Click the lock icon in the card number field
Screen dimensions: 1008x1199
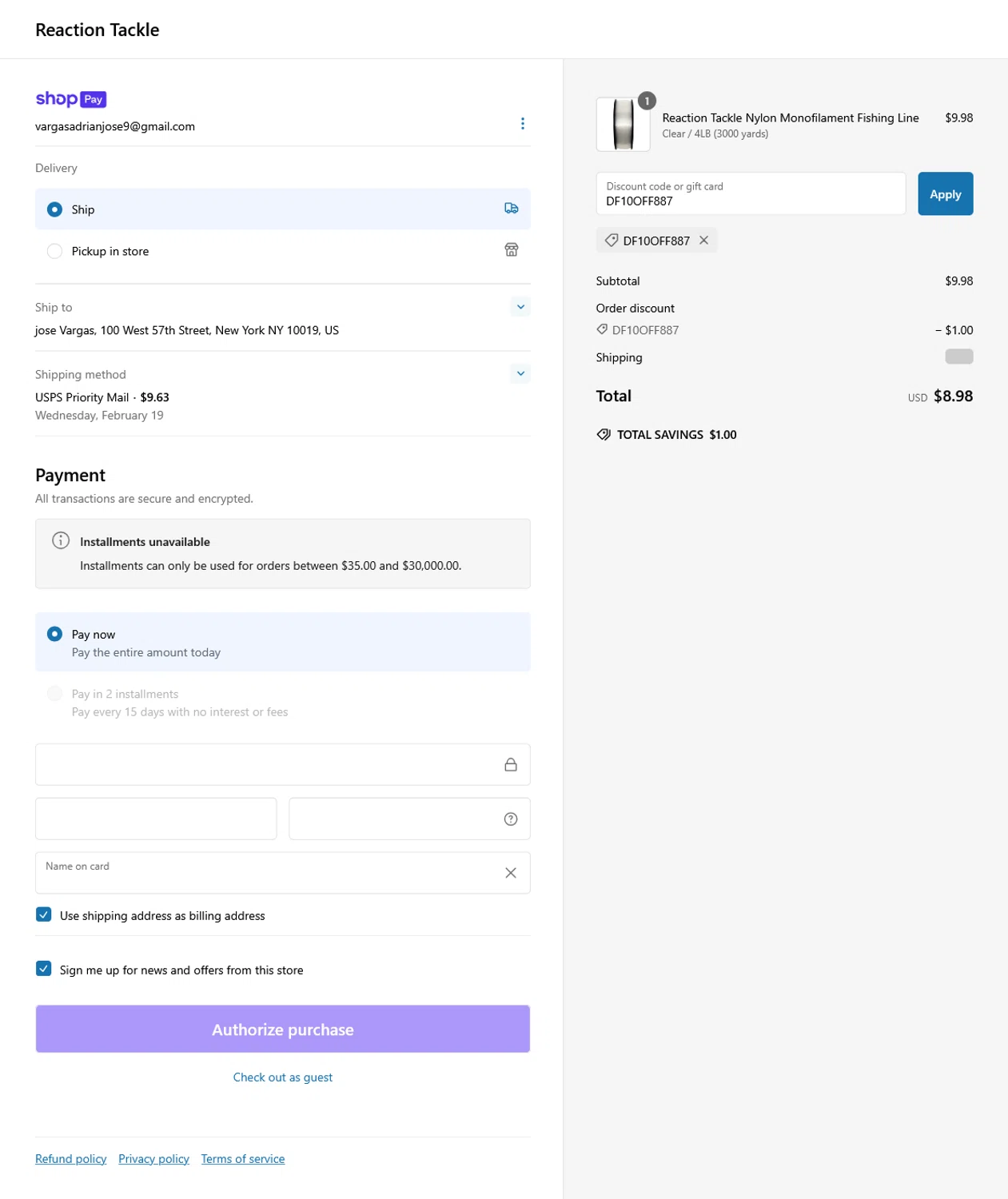point(511,765)
